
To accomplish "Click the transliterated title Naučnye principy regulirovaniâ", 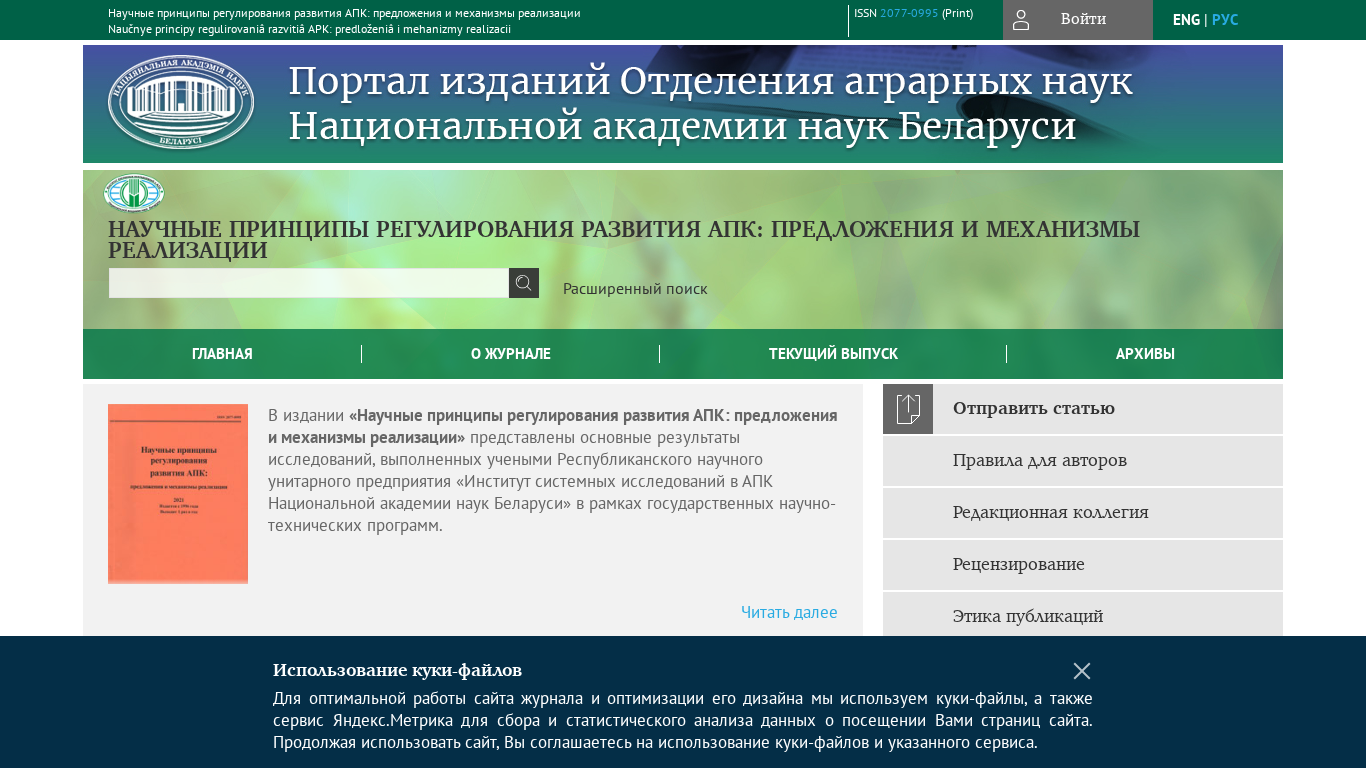I will (309, 29).
